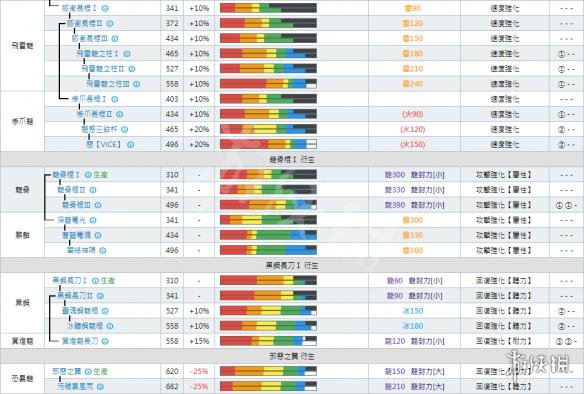Open info icon beside 邪惡之翼
The width and height of the screenshot is (584, 394).
click(x=88, y=371)
